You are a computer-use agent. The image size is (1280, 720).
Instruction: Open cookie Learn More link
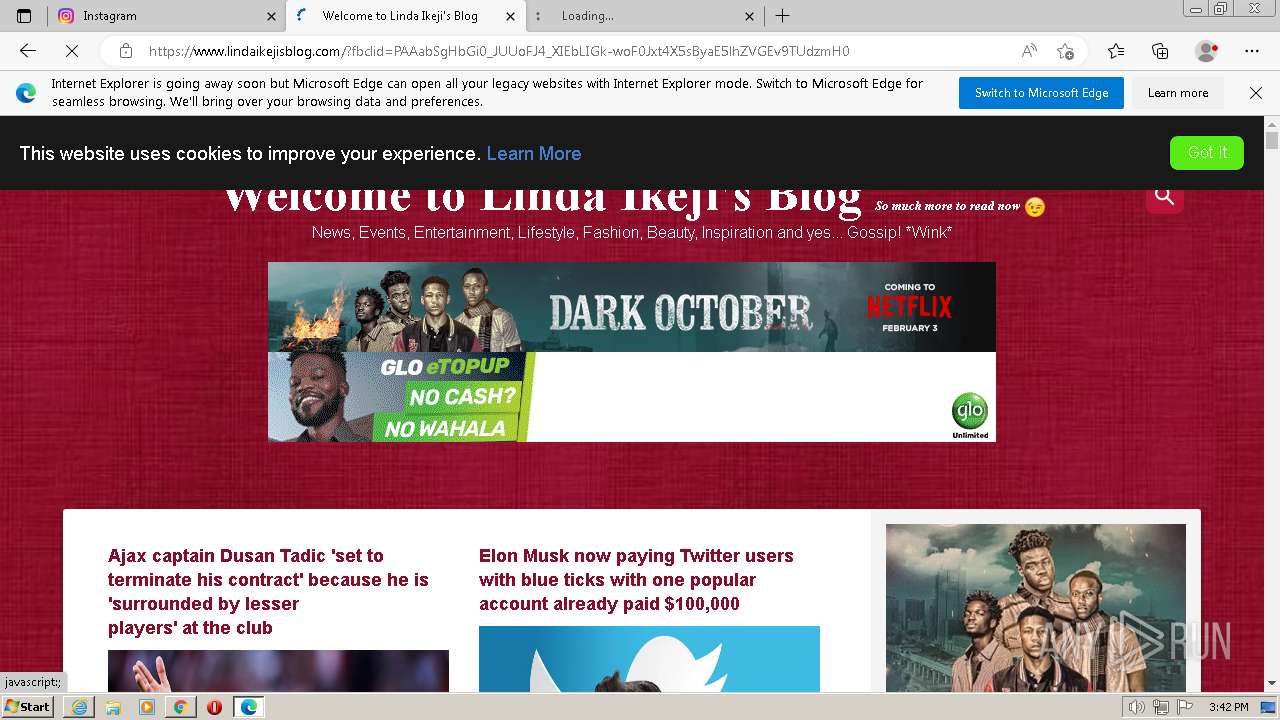pos(534,153)
